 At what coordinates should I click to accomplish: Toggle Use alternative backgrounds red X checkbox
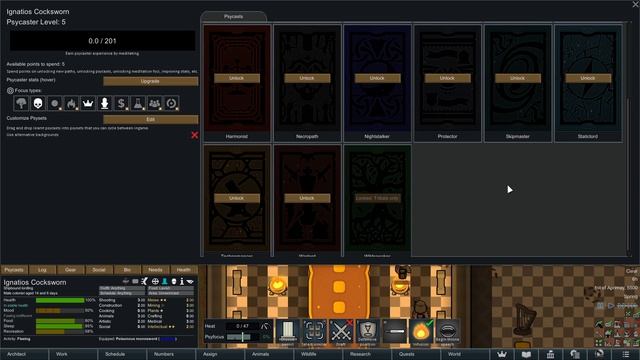[195, 135]
